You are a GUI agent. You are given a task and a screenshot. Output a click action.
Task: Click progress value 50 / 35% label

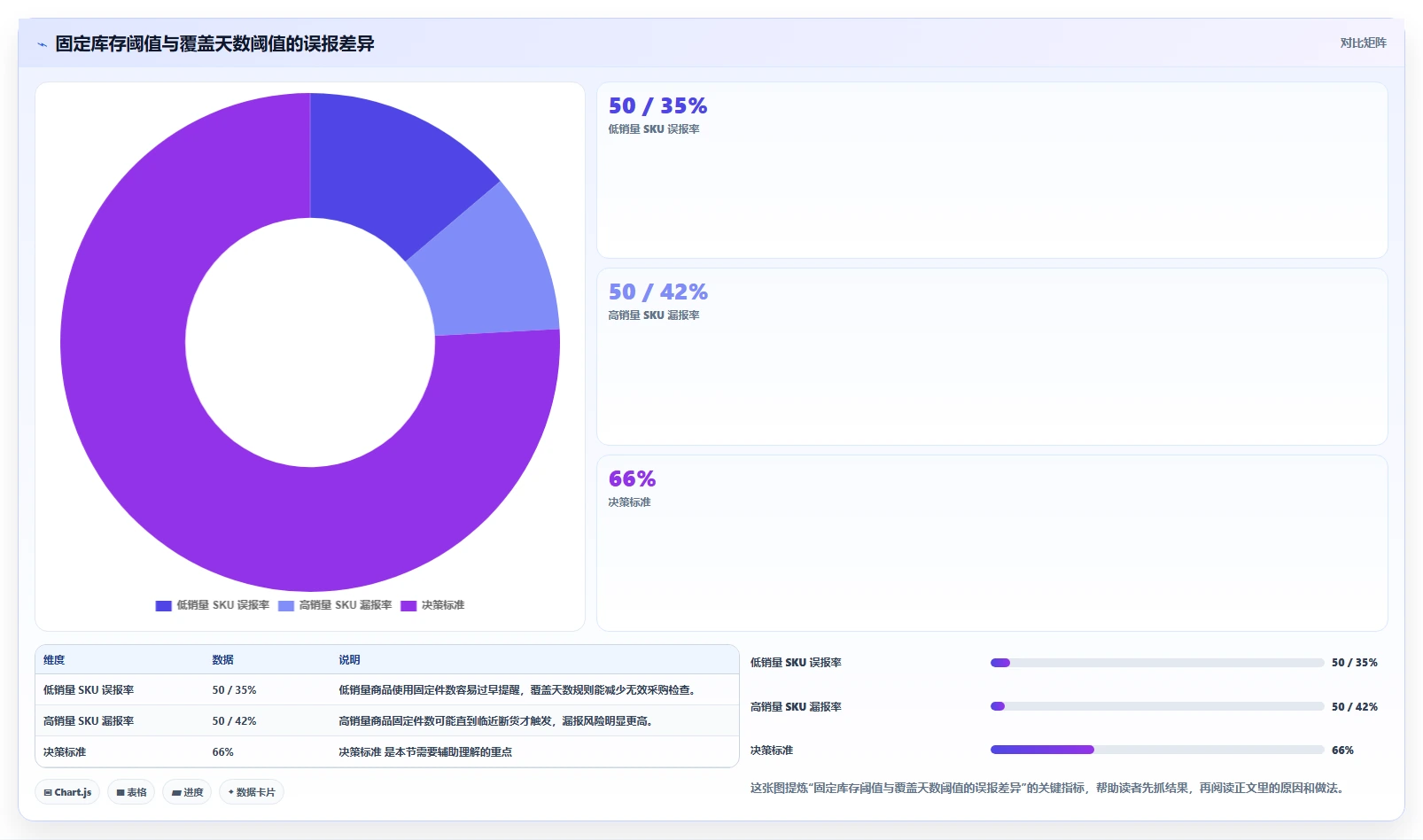point(1355,663)
